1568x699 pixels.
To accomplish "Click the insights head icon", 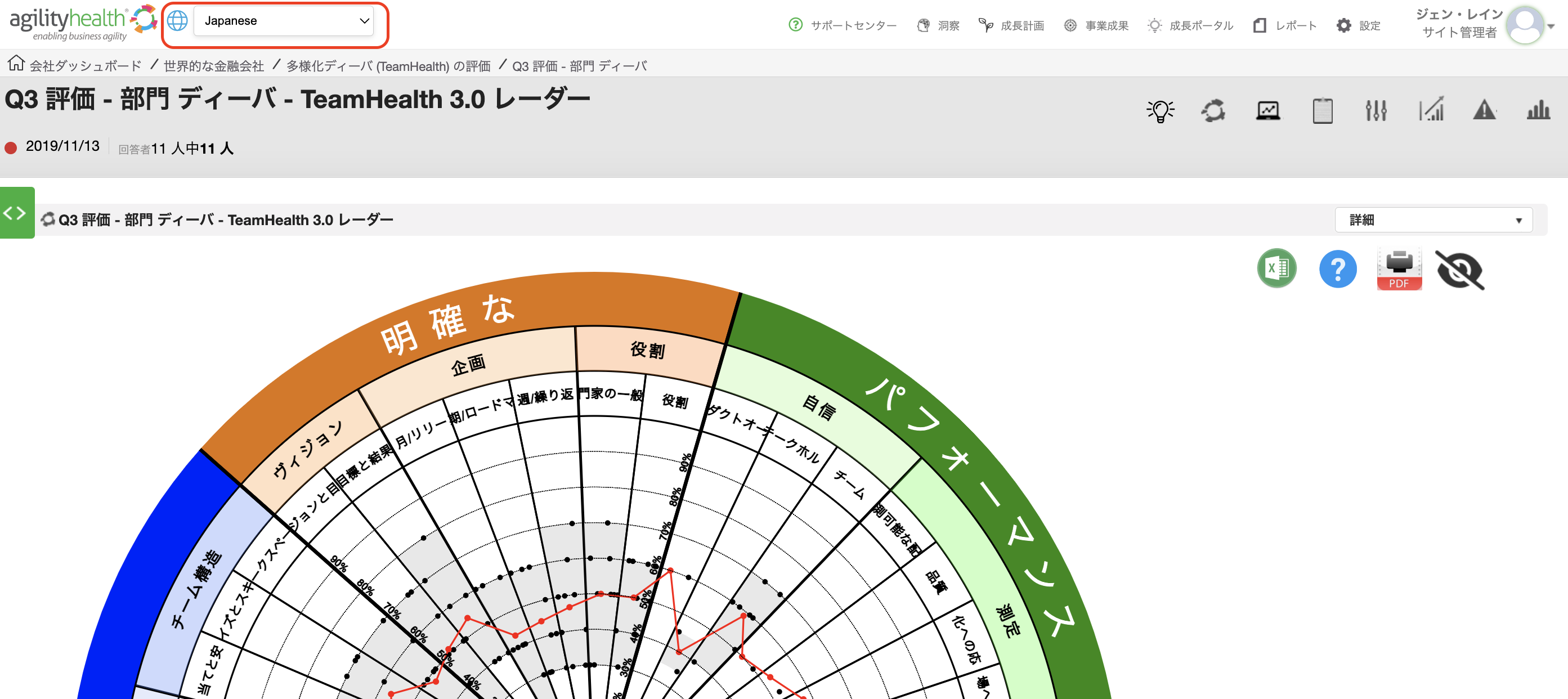I will 924,25.
